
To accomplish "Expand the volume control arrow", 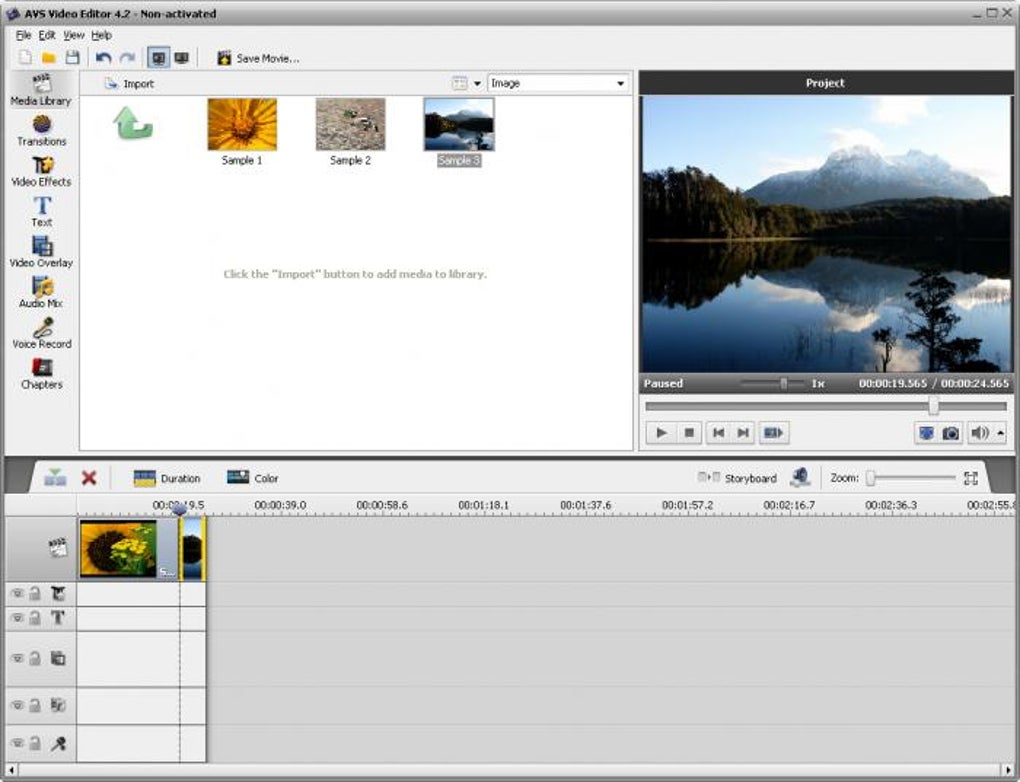I will coord(1001,433).
